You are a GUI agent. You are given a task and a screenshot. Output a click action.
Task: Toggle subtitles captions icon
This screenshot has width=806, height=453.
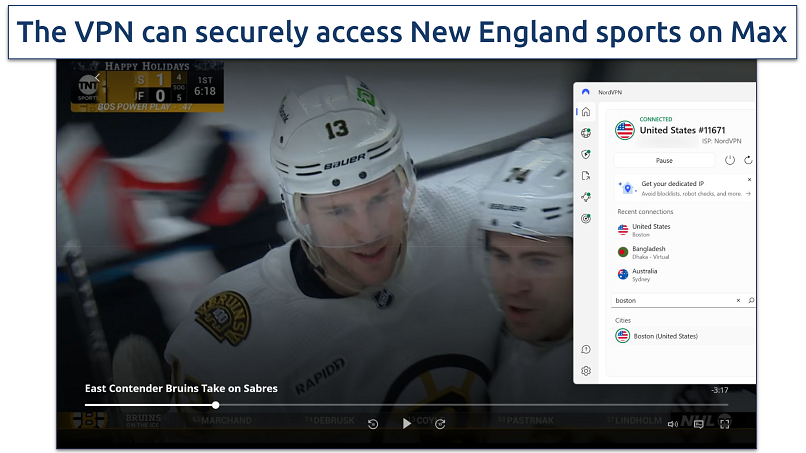698,424
